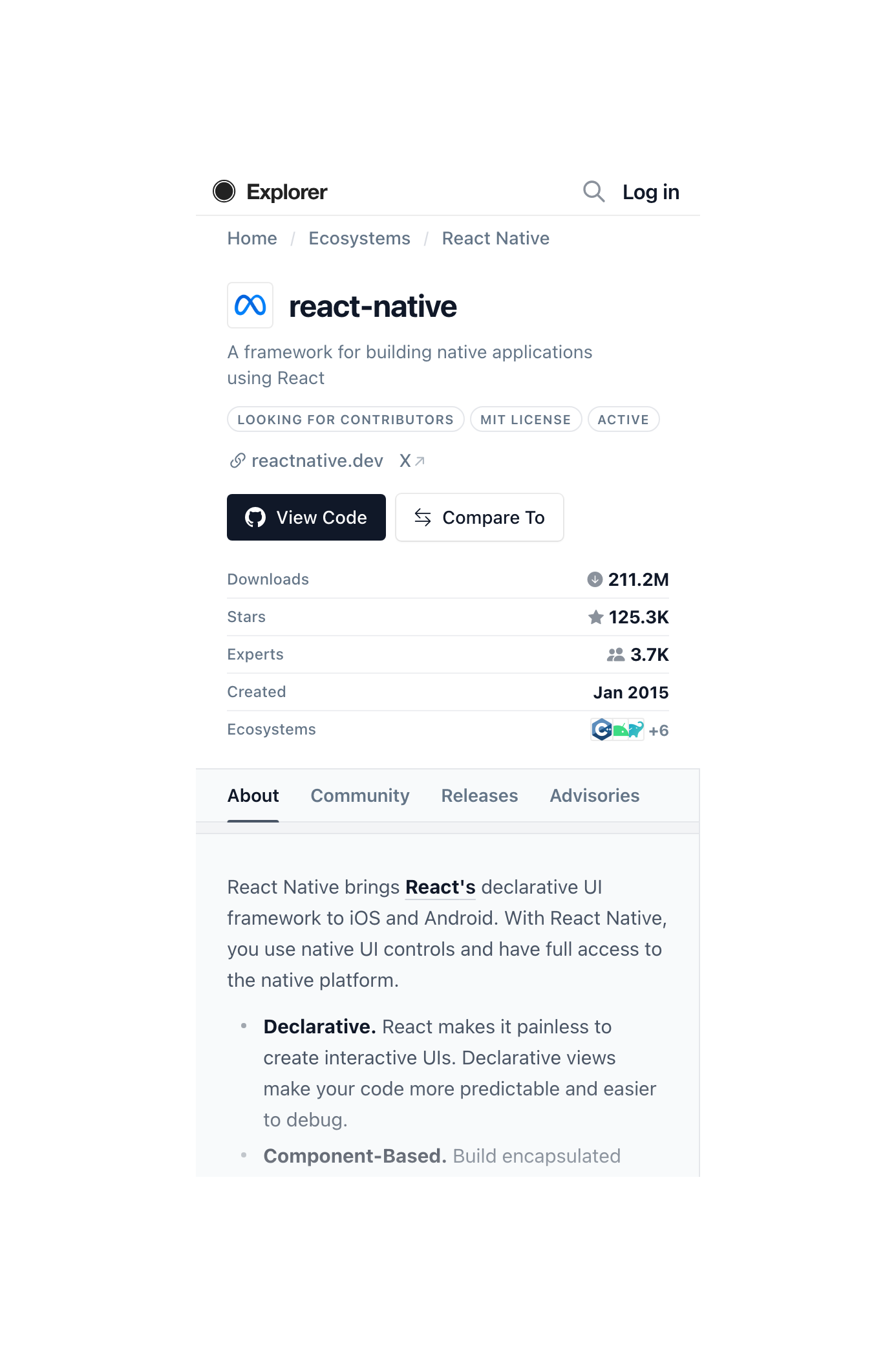Click the 211.2M downloads value
Screen dimensions: 896x1345
click(638, 579)
